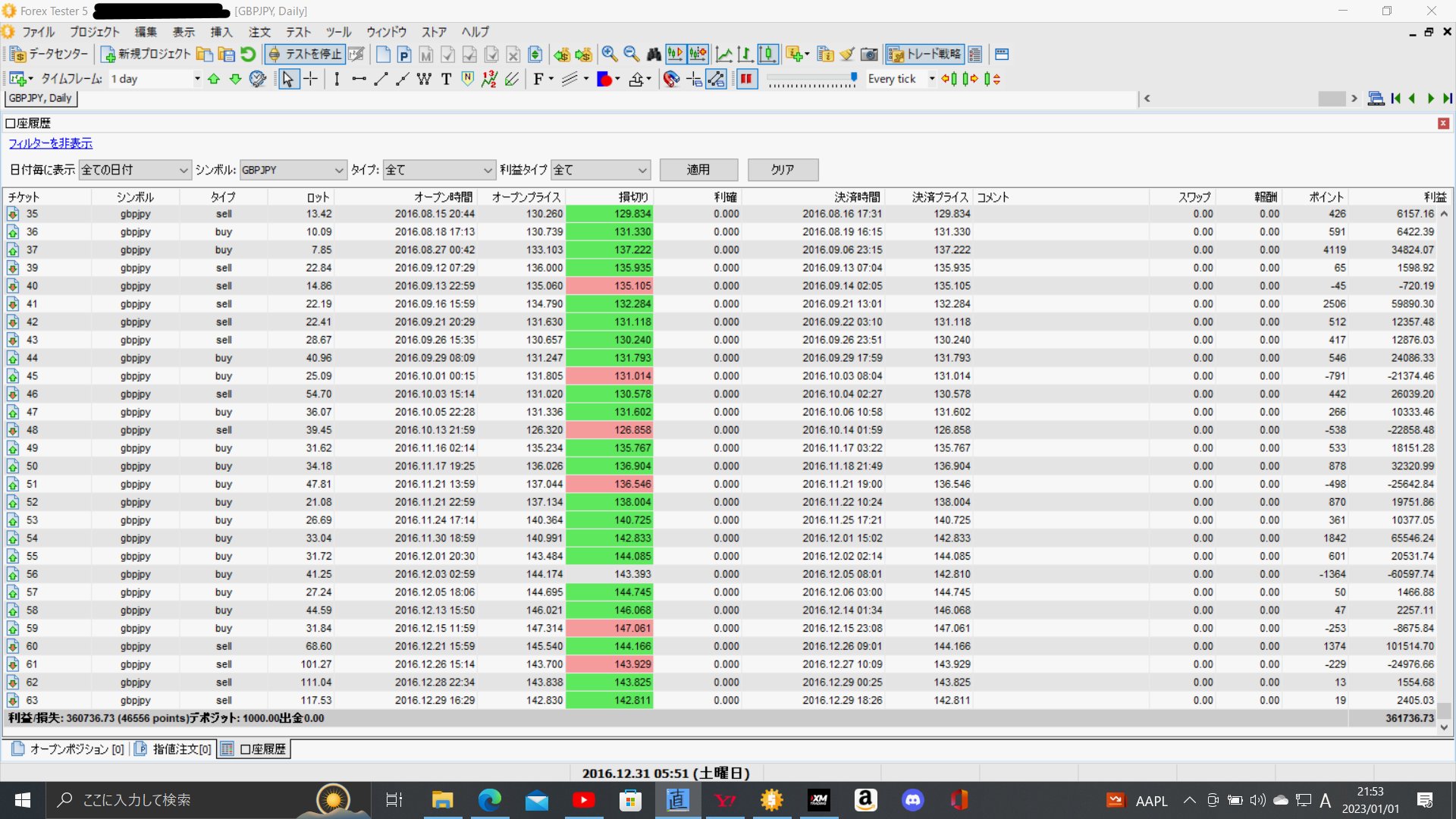This screenshot has width=1456, height=819.
Task: Open the ツール menu
Action: (x=338, y=32)
